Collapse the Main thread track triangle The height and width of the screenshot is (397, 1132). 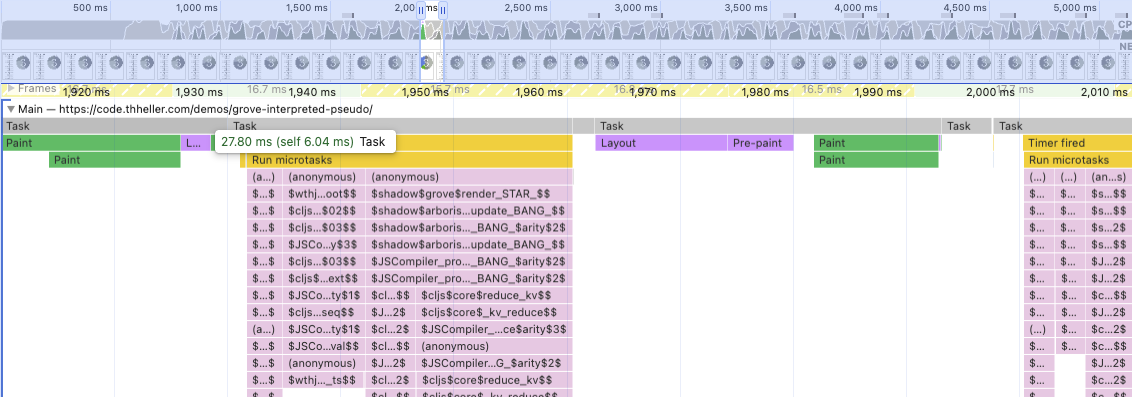click(x=10, y=110)
